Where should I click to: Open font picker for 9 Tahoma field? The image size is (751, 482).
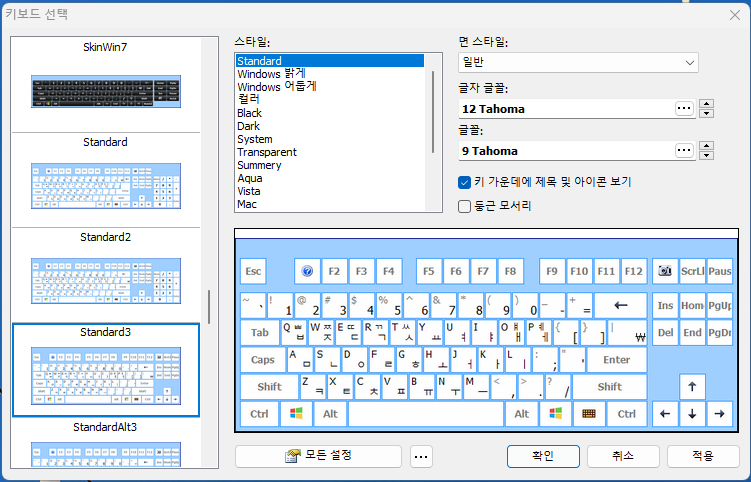684,151
